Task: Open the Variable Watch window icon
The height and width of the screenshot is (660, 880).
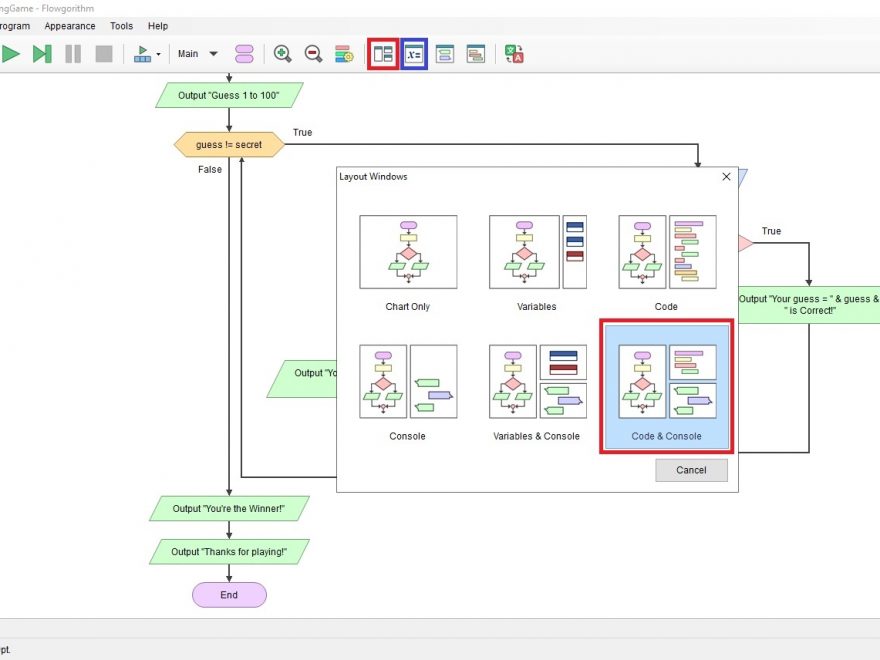Action: 414,54
